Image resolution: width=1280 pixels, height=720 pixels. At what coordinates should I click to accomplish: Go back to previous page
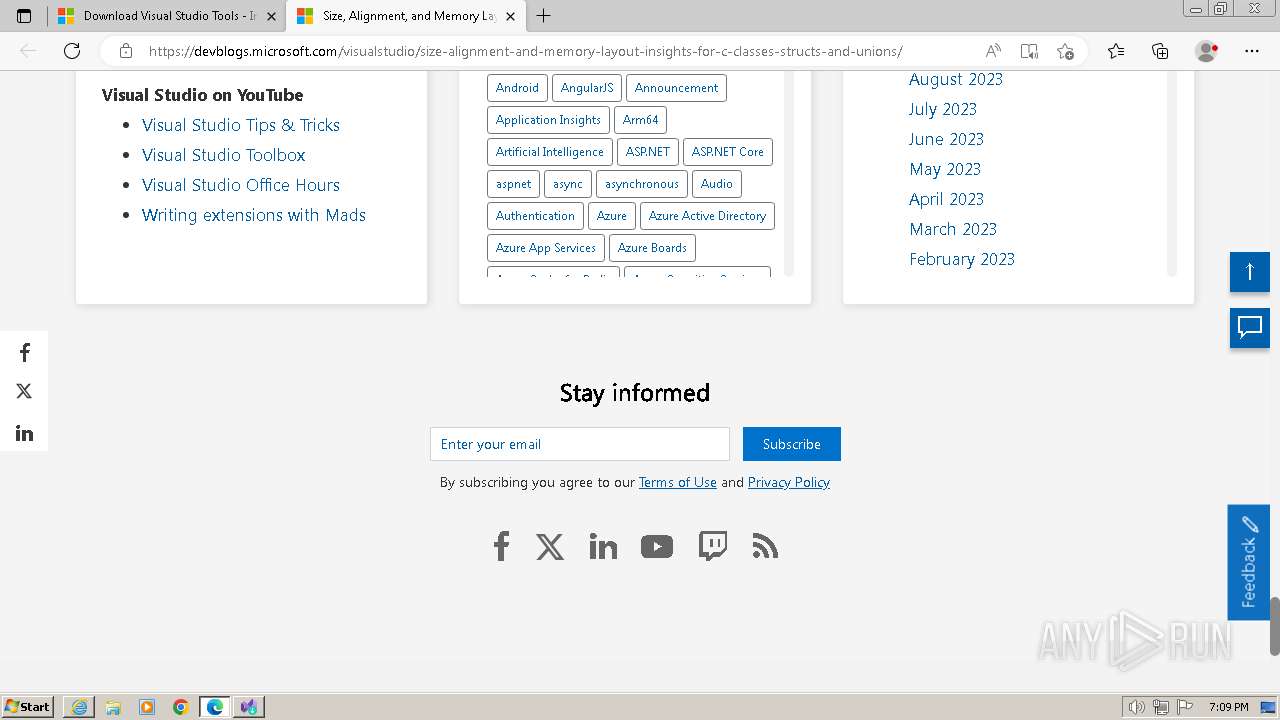pyautogui.click(x=28, y=51)
